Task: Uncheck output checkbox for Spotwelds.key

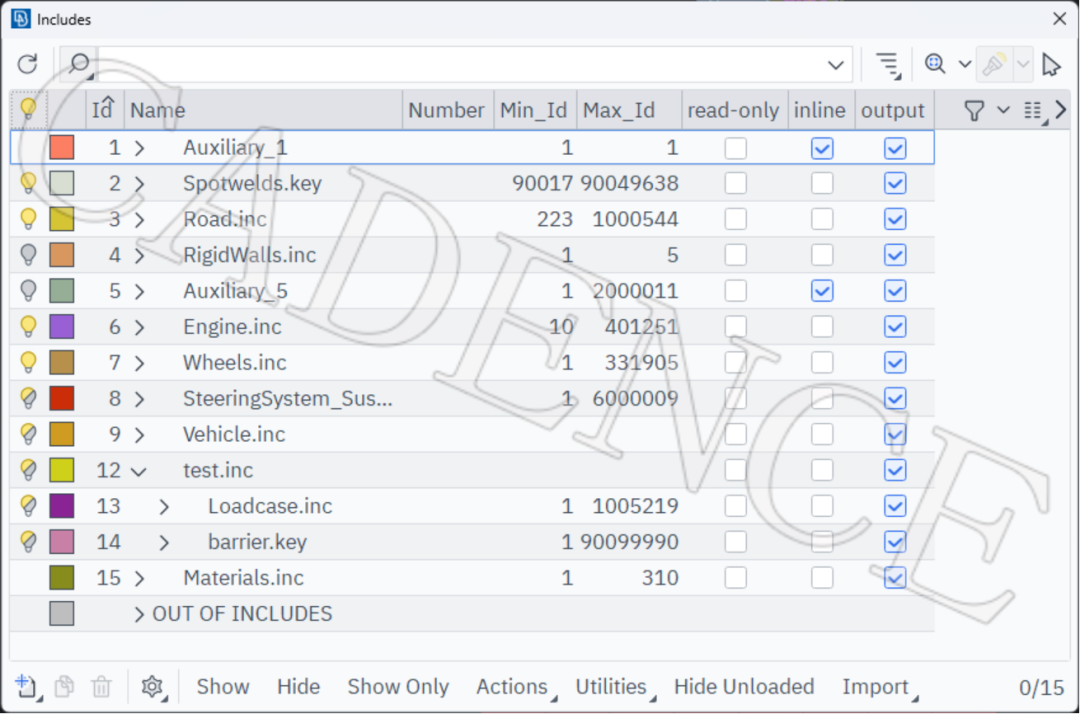Action: click(x=895, y=183)
